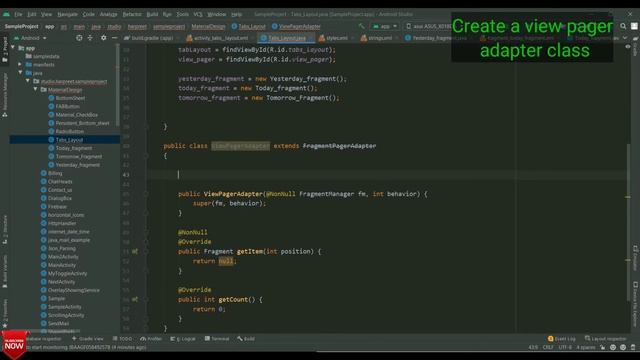Image resolution: width=640 pixels, height=360 pixels.
Task: Collapse the studio.harpreet.sampleproject package
Action: coord(28,81)
